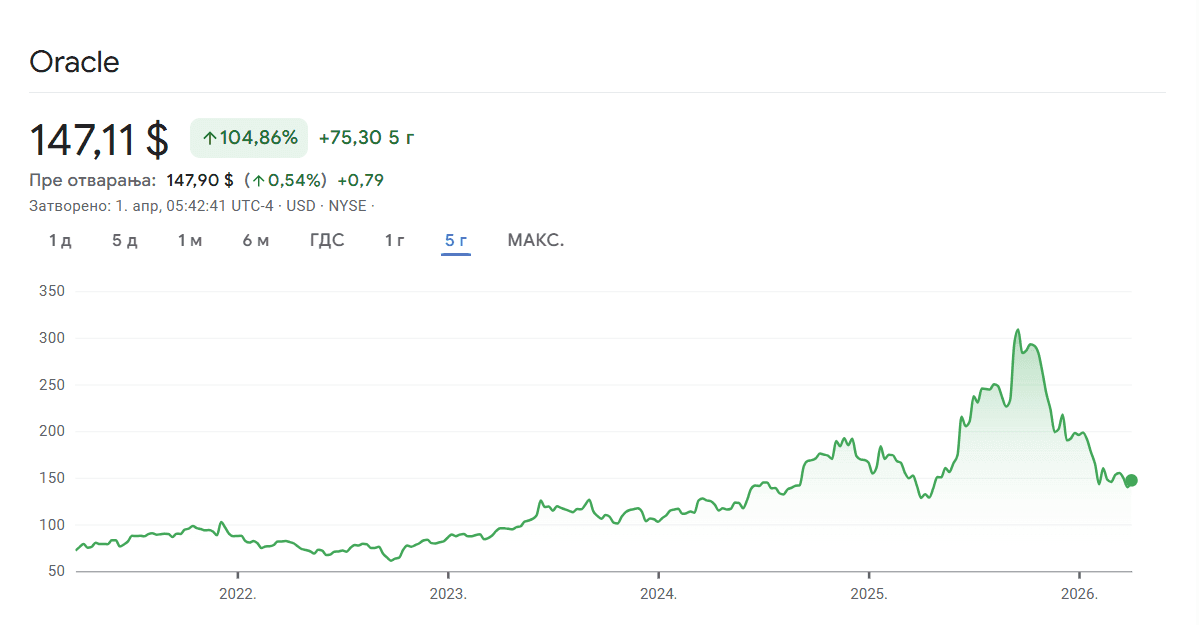Click the 104,86% change badge

[249, 138]
